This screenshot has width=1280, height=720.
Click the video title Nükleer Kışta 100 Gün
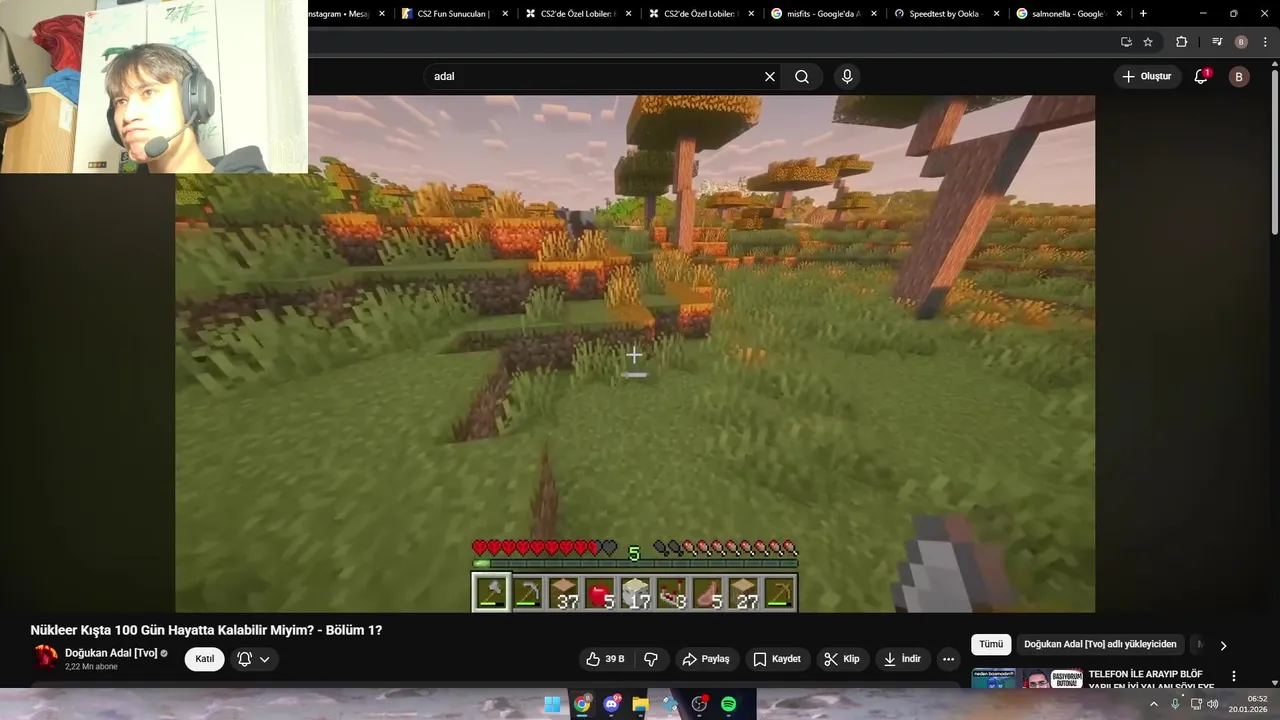[206, 630]
